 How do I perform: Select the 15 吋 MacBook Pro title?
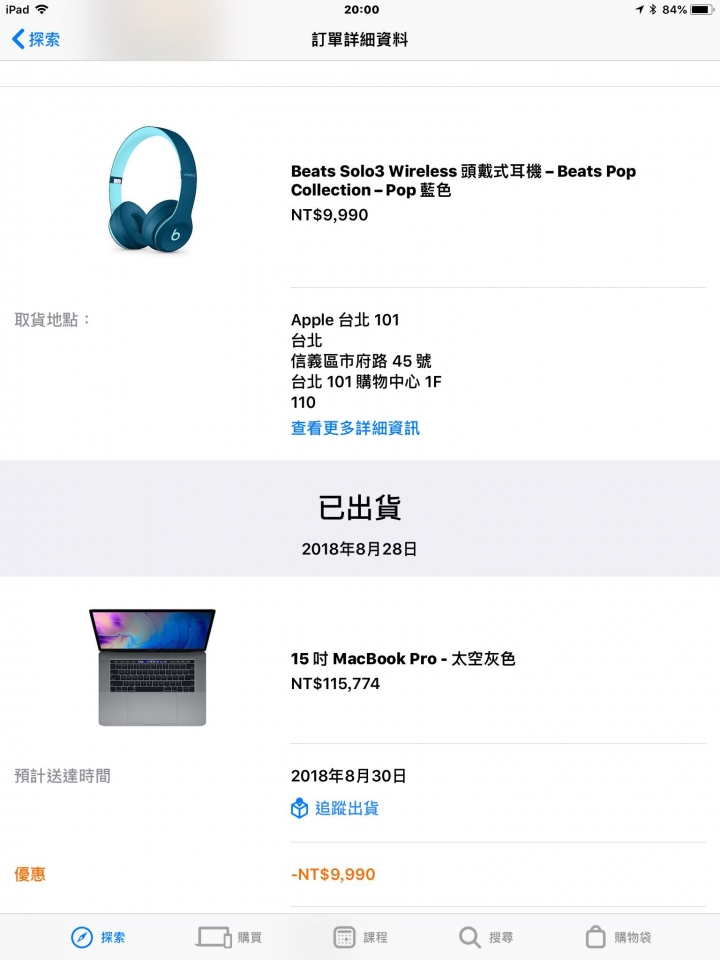[x=403, y=659]
